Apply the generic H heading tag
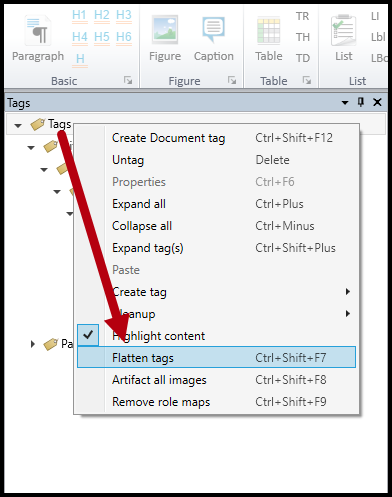392x497 pixels. click(80, 59)
